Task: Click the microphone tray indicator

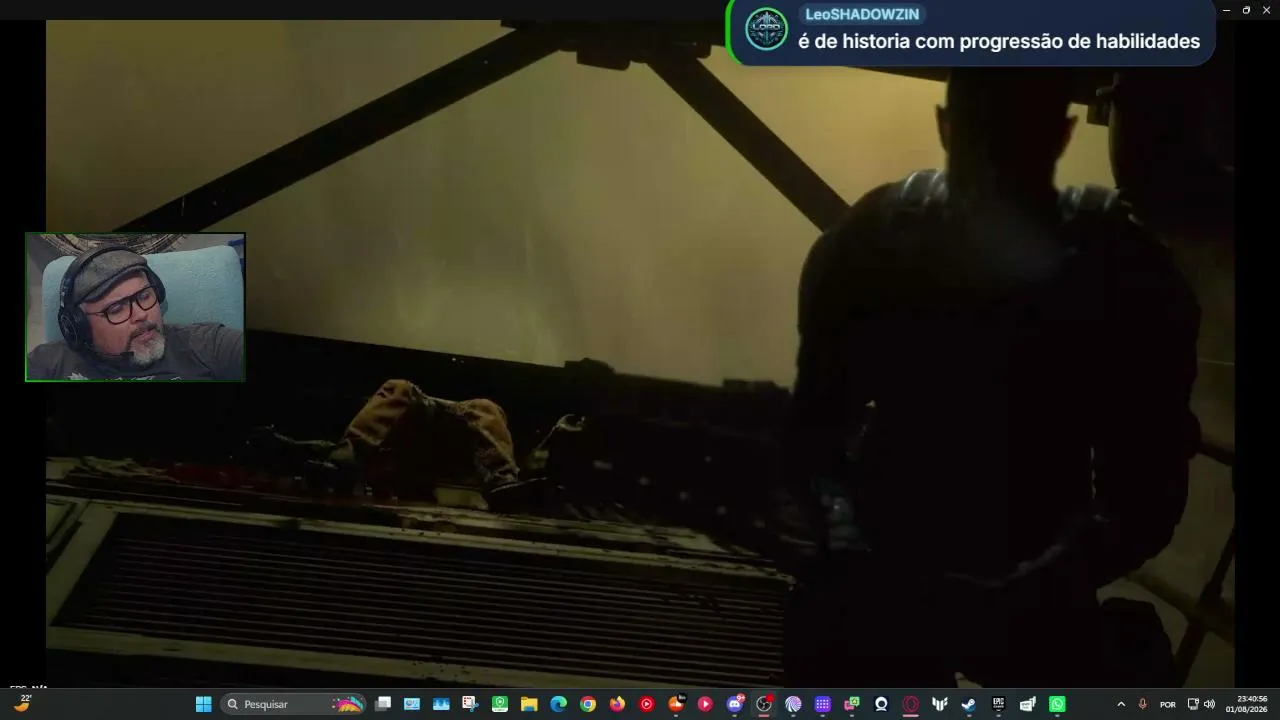Action: (x=1142, y=704)
